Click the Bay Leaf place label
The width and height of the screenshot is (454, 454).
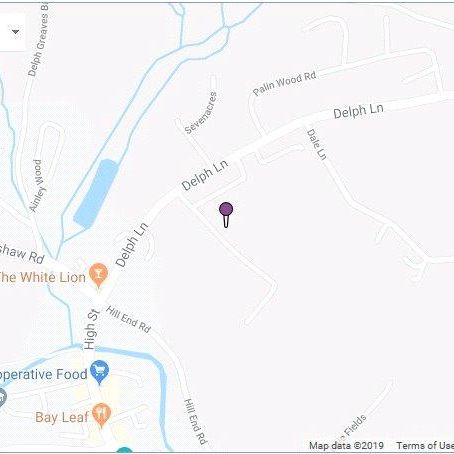(x=62, y=417)
